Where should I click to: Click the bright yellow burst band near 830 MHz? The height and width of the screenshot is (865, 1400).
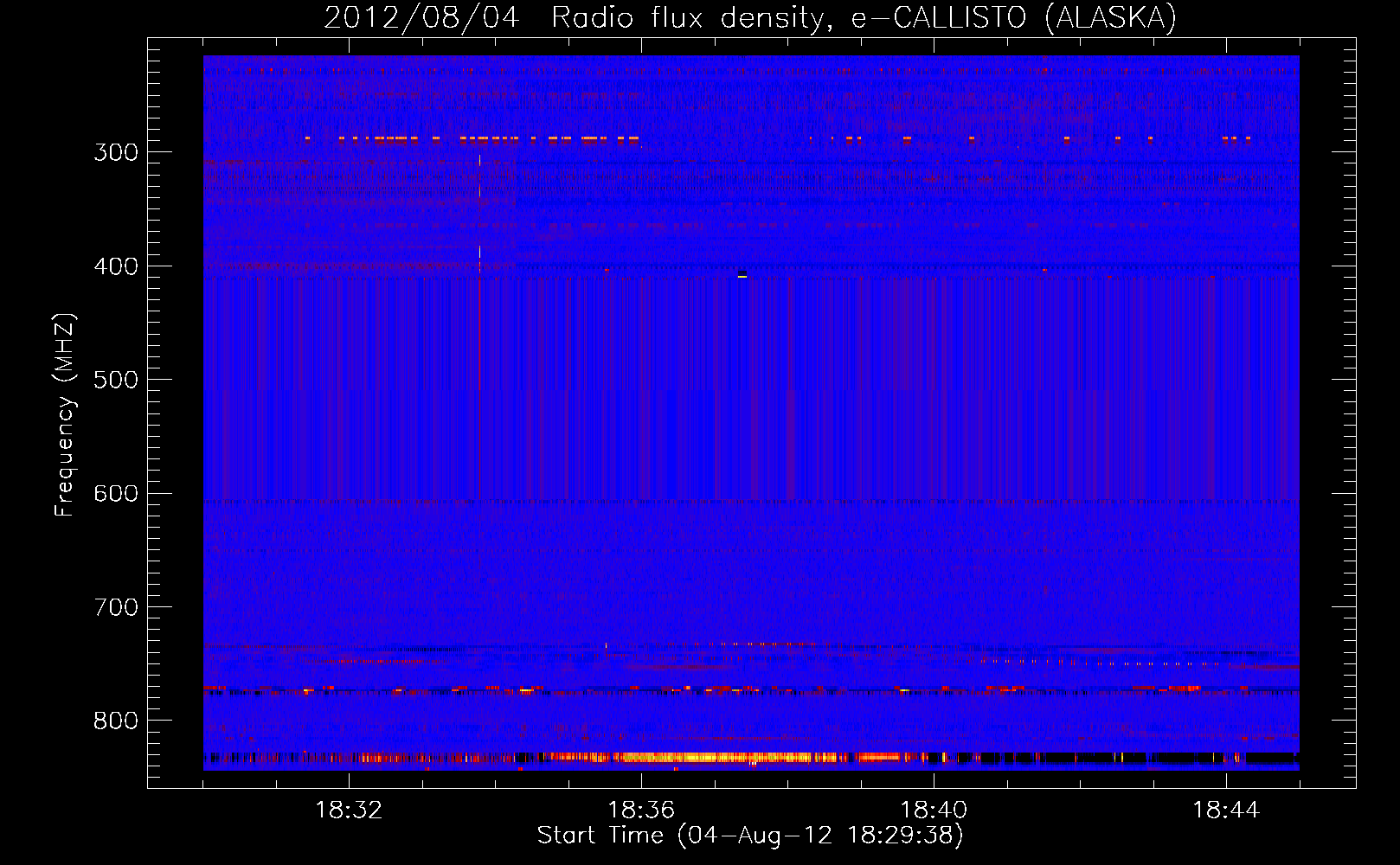[718, 758]
